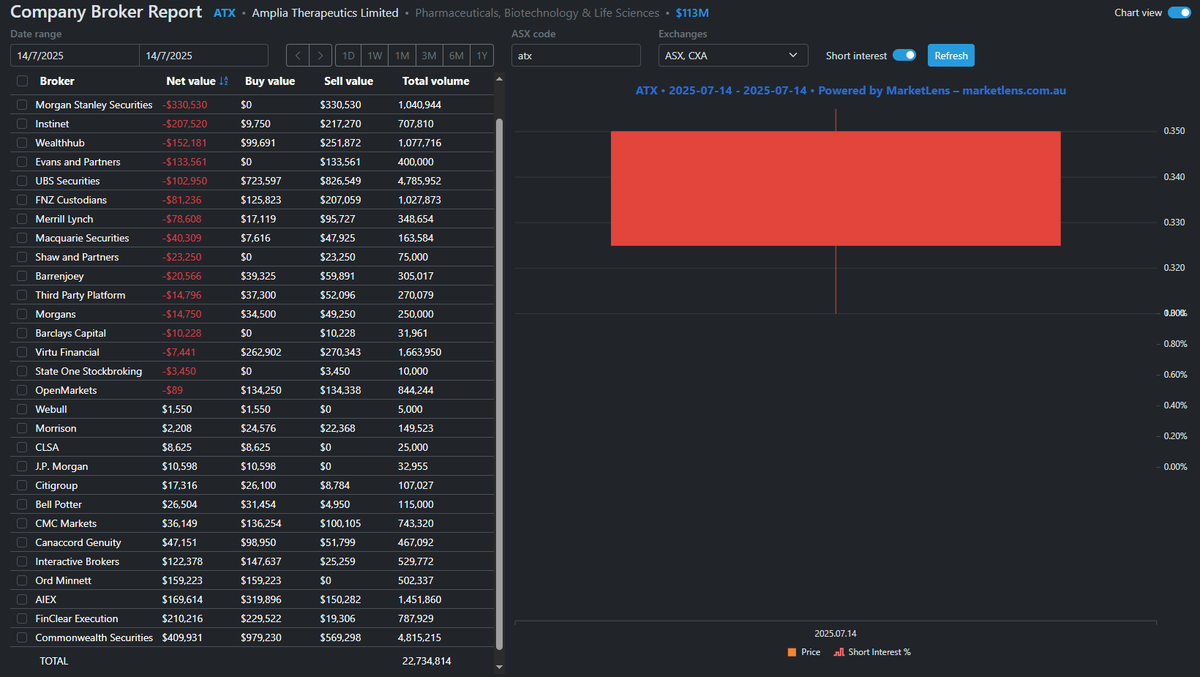This screenshot has width=1200, height=677.
Task: Select the 3M range option
Action: 428,56
